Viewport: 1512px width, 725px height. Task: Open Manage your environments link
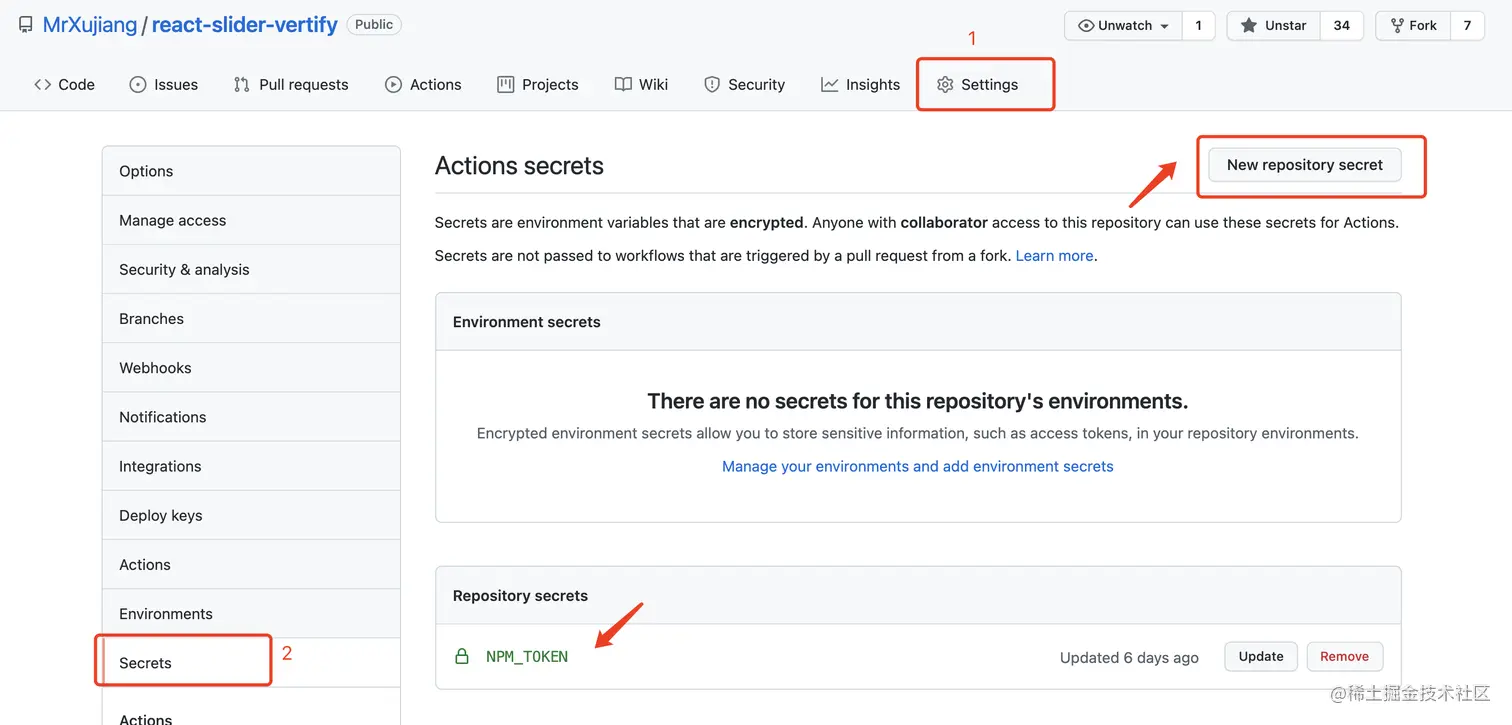(917, 466)
